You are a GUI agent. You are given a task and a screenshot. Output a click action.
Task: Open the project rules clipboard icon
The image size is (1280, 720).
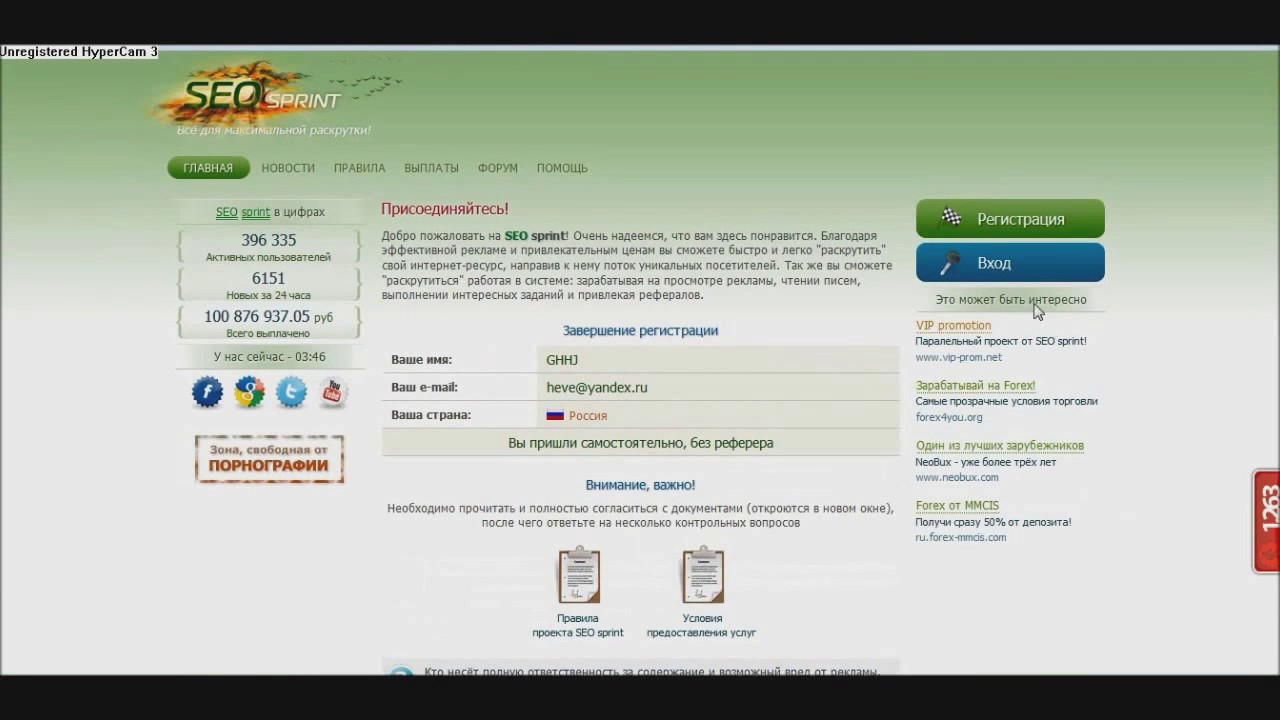[578, 575]
